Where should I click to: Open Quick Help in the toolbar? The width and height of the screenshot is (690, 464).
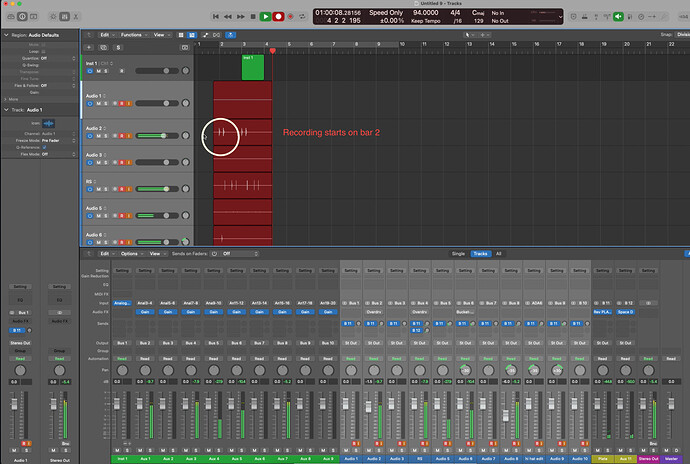click(x=33, y=16)
